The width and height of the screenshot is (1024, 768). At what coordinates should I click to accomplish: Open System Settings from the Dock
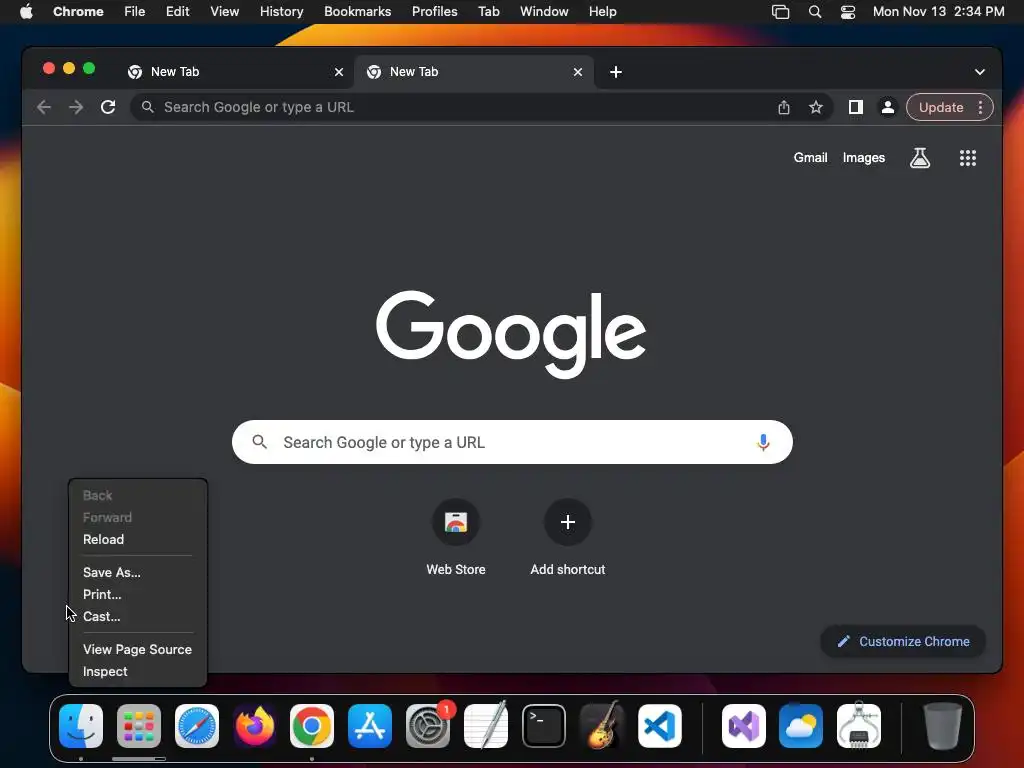(x=428, y=726)
